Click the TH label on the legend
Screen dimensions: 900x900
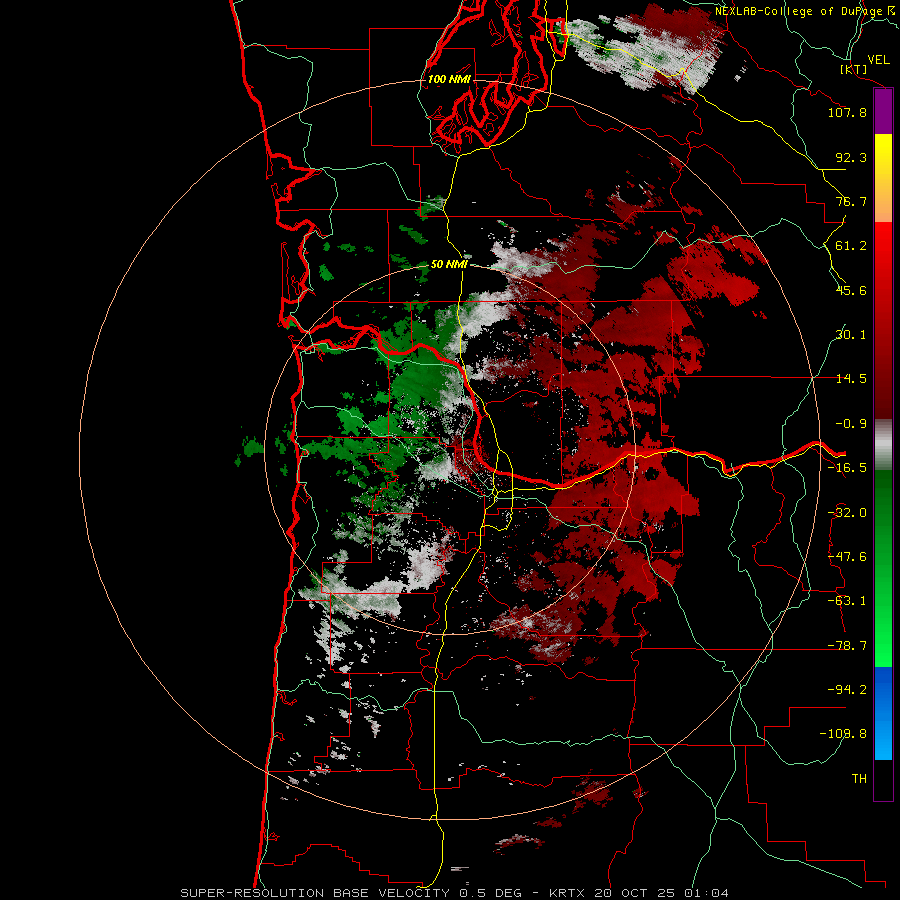[859, 779]
